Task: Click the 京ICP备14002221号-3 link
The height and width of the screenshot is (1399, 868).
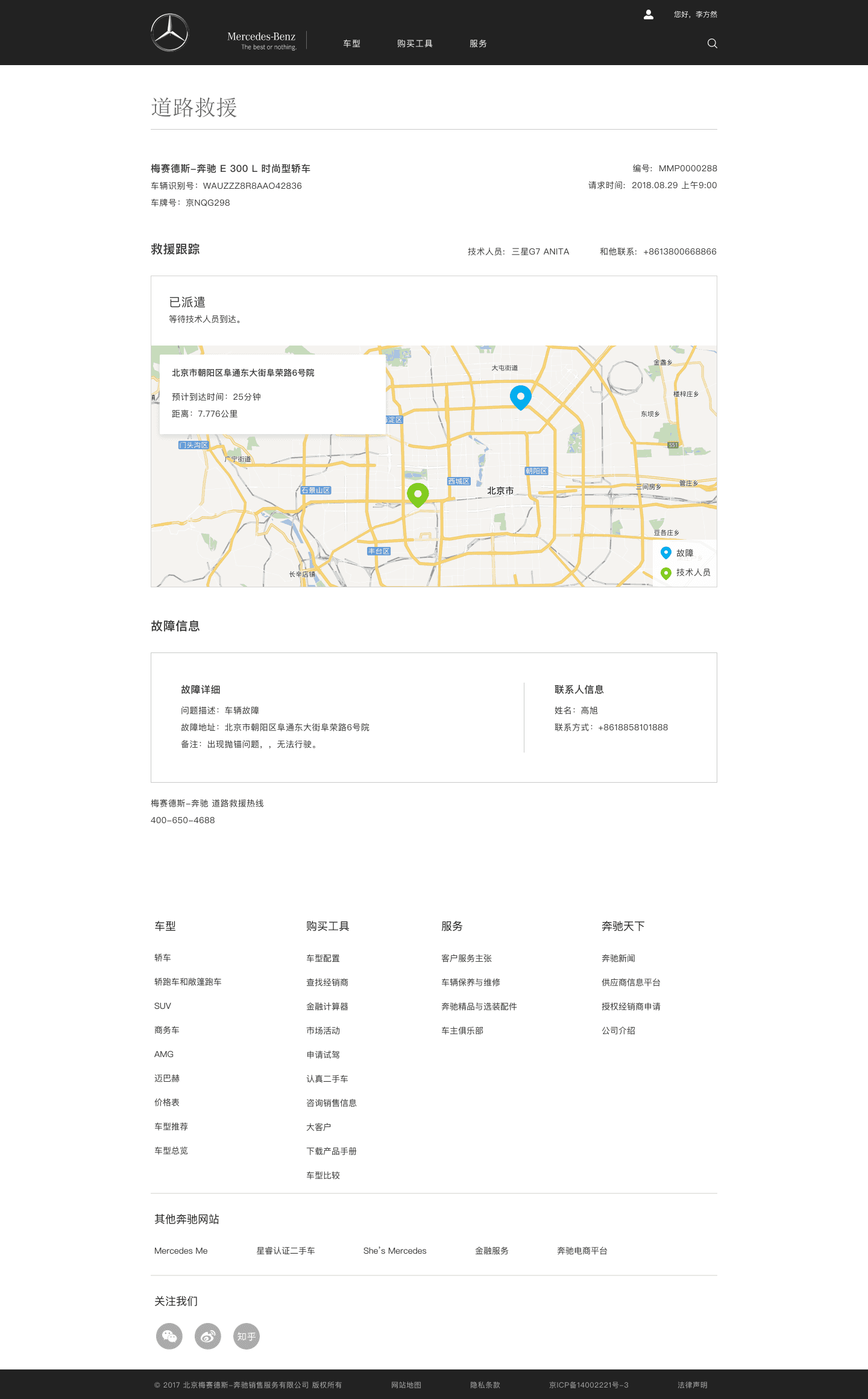Action: pos(589,1385)
